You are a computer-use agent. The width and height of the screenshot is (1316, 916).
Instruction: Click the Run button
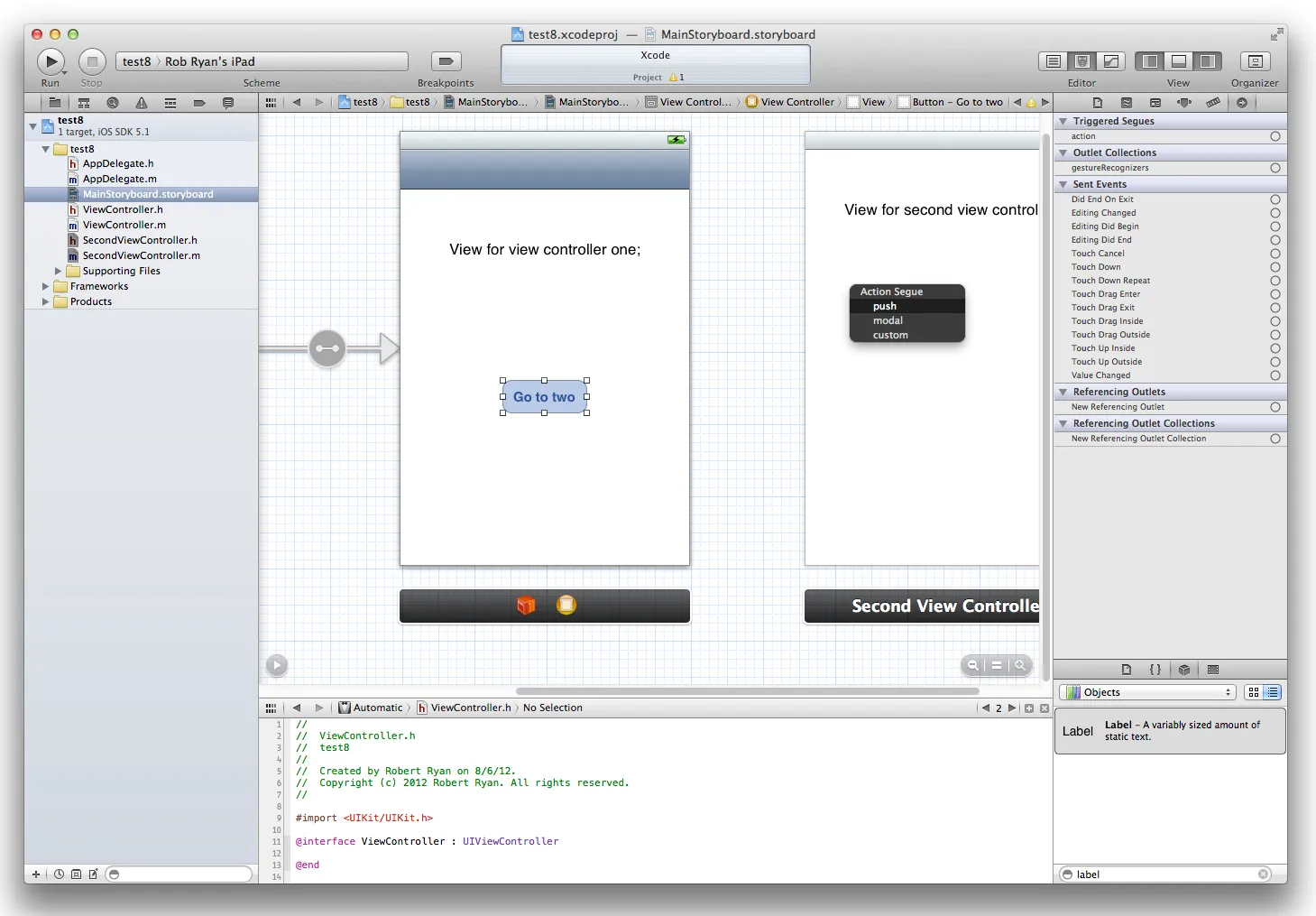click(51, 61)
